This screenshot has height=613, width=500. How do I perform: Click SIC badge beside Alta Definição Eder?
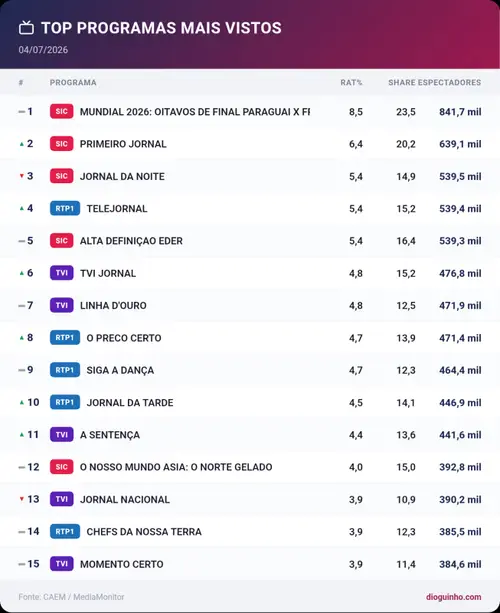pos(61,241)
